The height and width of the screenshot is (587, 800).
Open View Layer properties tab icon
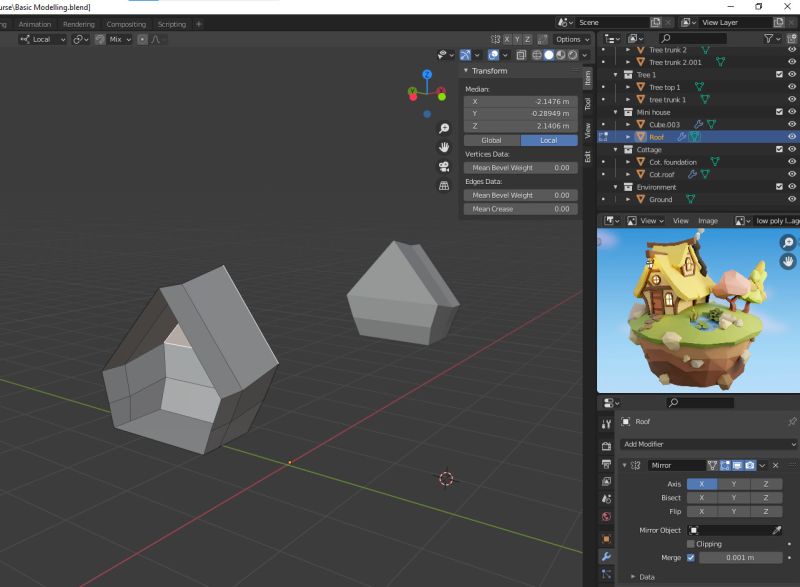tap(606, 481)
